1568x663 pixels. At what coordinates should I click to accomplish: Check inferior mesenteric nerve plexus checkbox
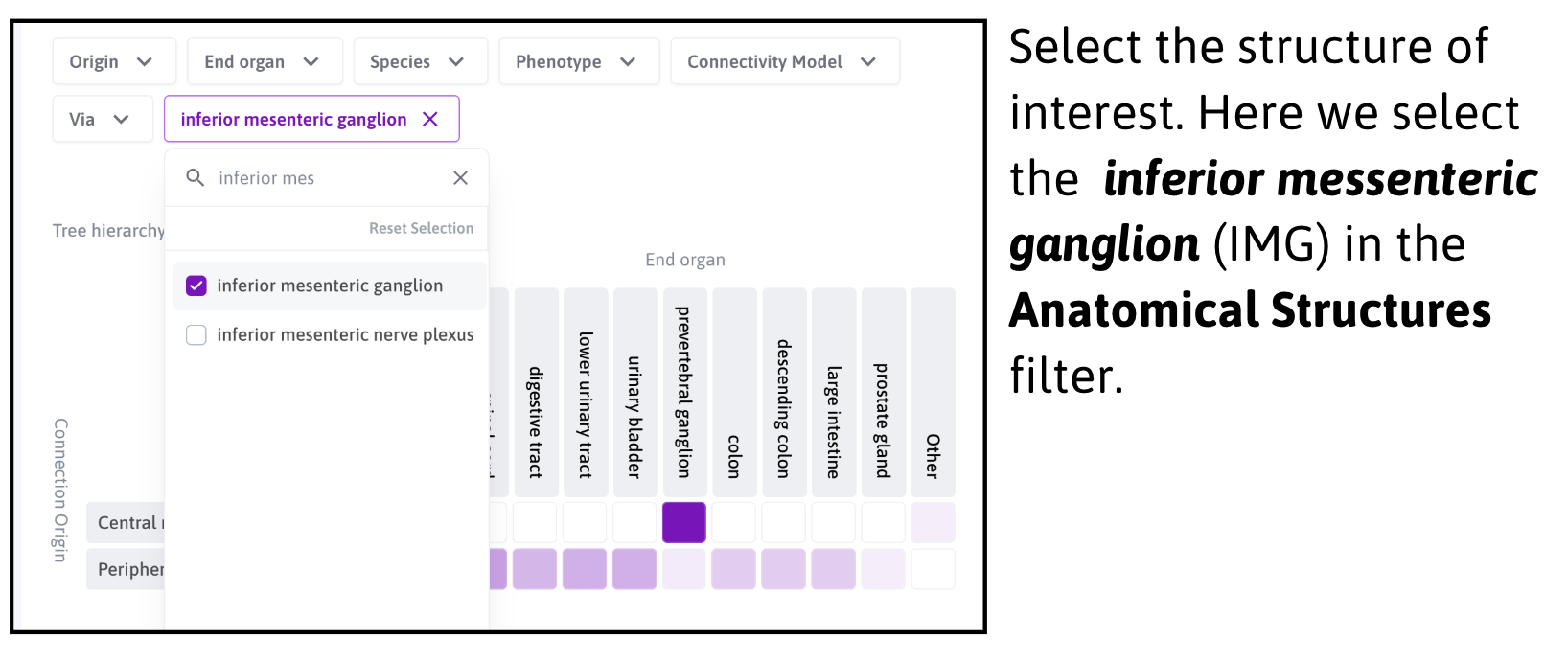(x=196, y=334)
